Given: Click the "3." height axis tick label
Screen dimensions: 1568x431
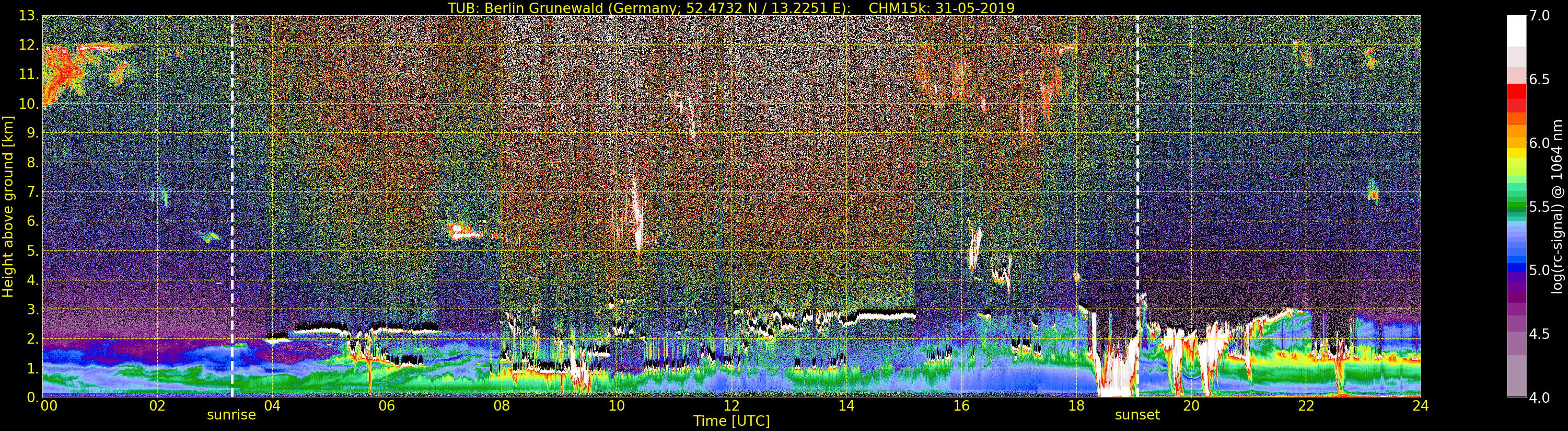Looking at the screenshot, I should tap(33, 309).
